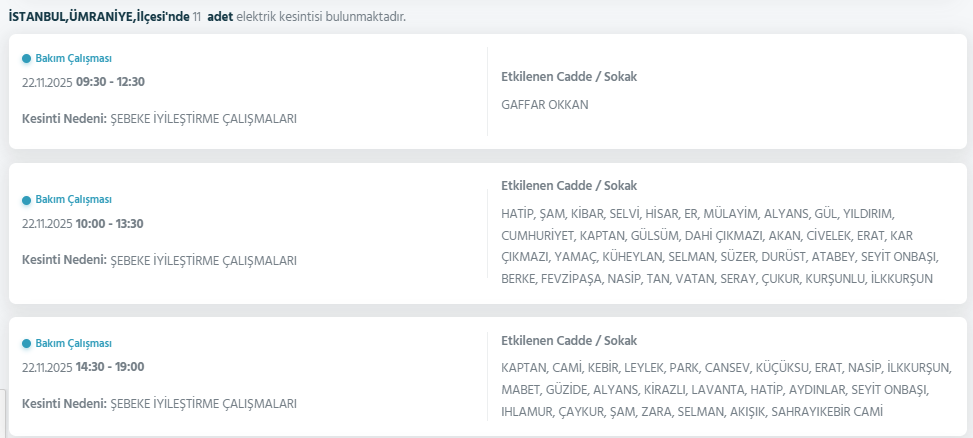The width and height of the screenshot is (973, 438).
Task: Click 'Kesinti Nedeni' in the 09:30 outage card
Action: click(x=64, y=119)
